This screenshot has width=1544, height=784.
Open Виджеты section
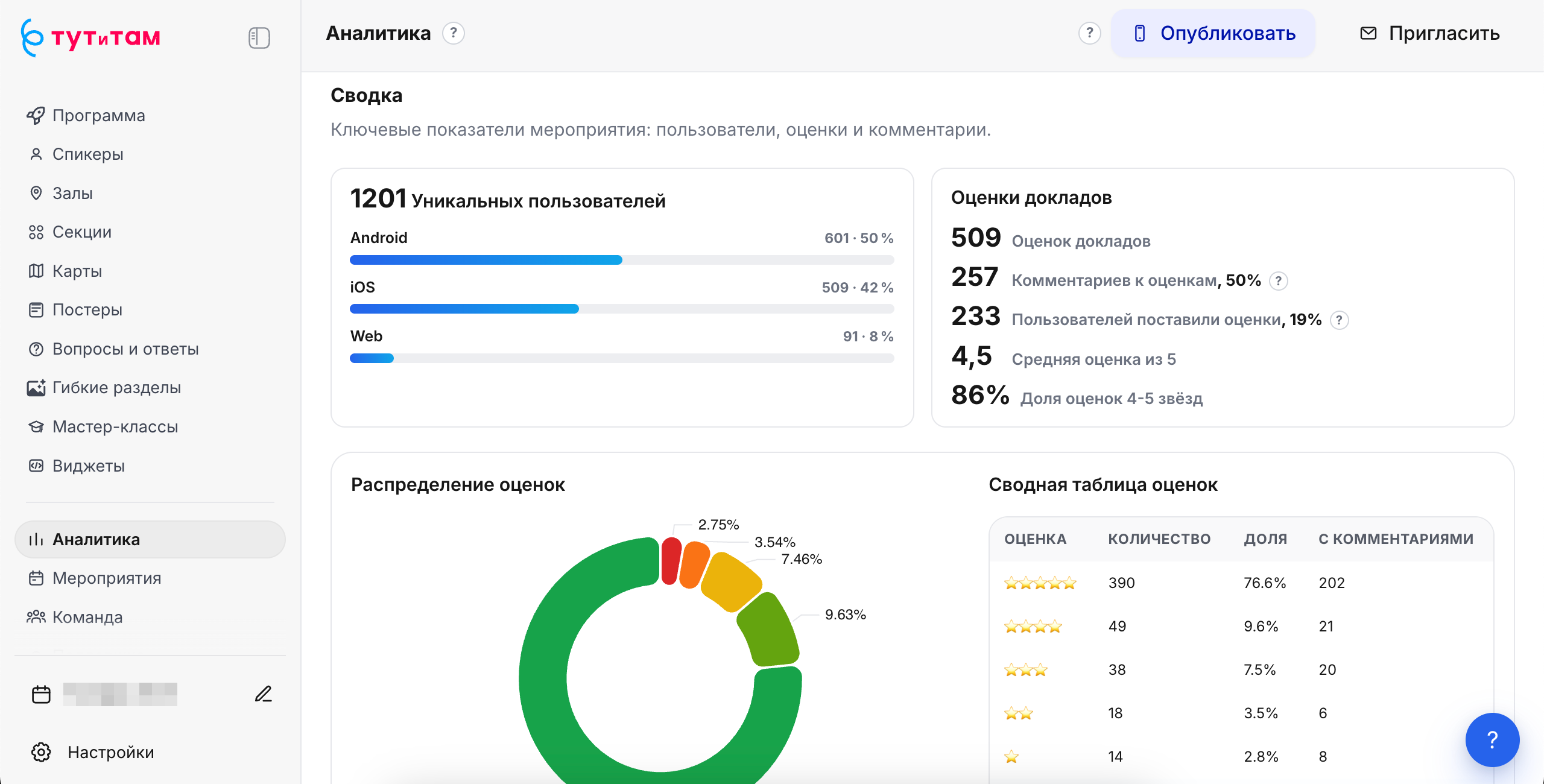tap(150, 466)
